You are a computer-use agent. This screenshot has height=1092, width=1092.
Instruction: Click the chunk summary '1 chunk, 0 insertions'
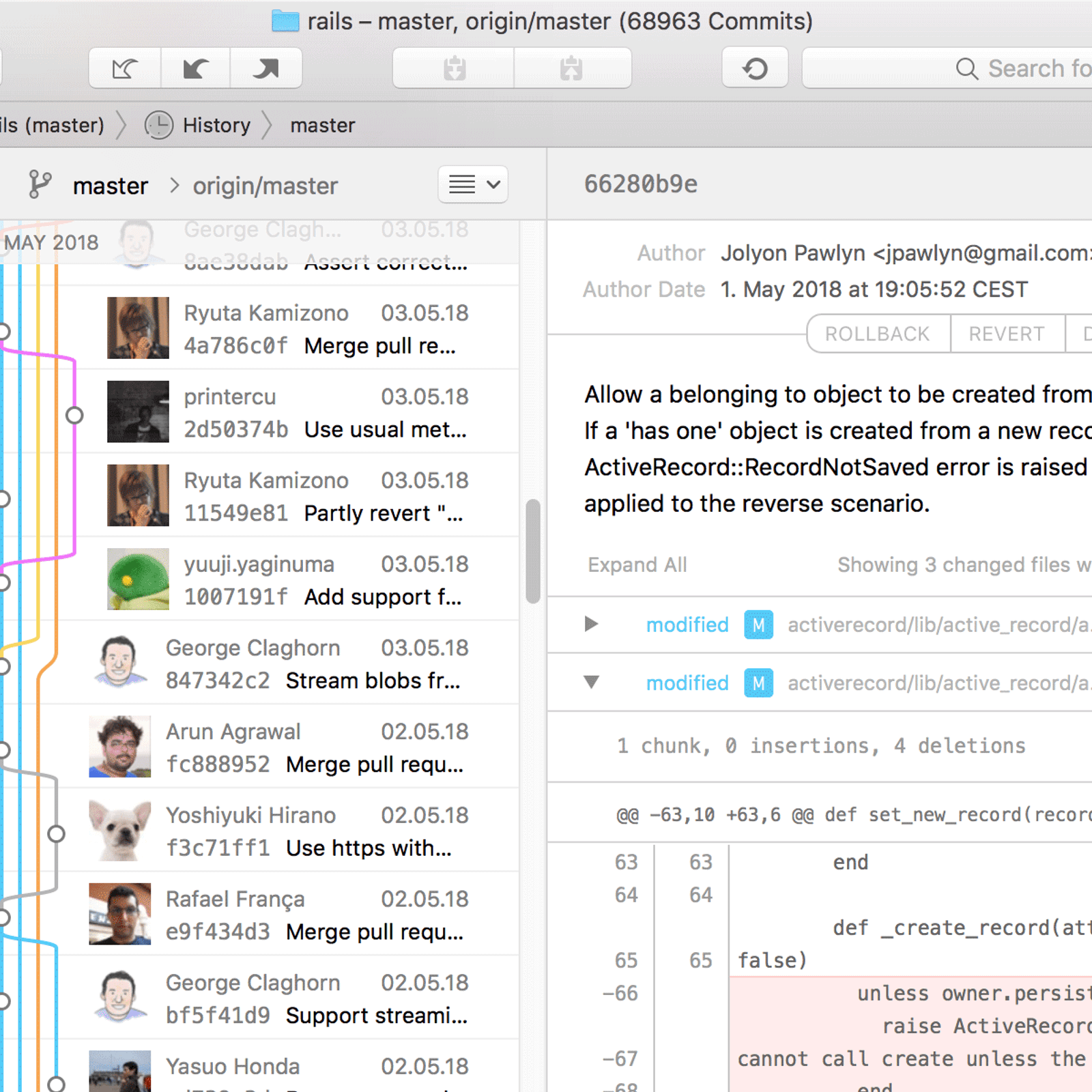click(x=821, y=746)
